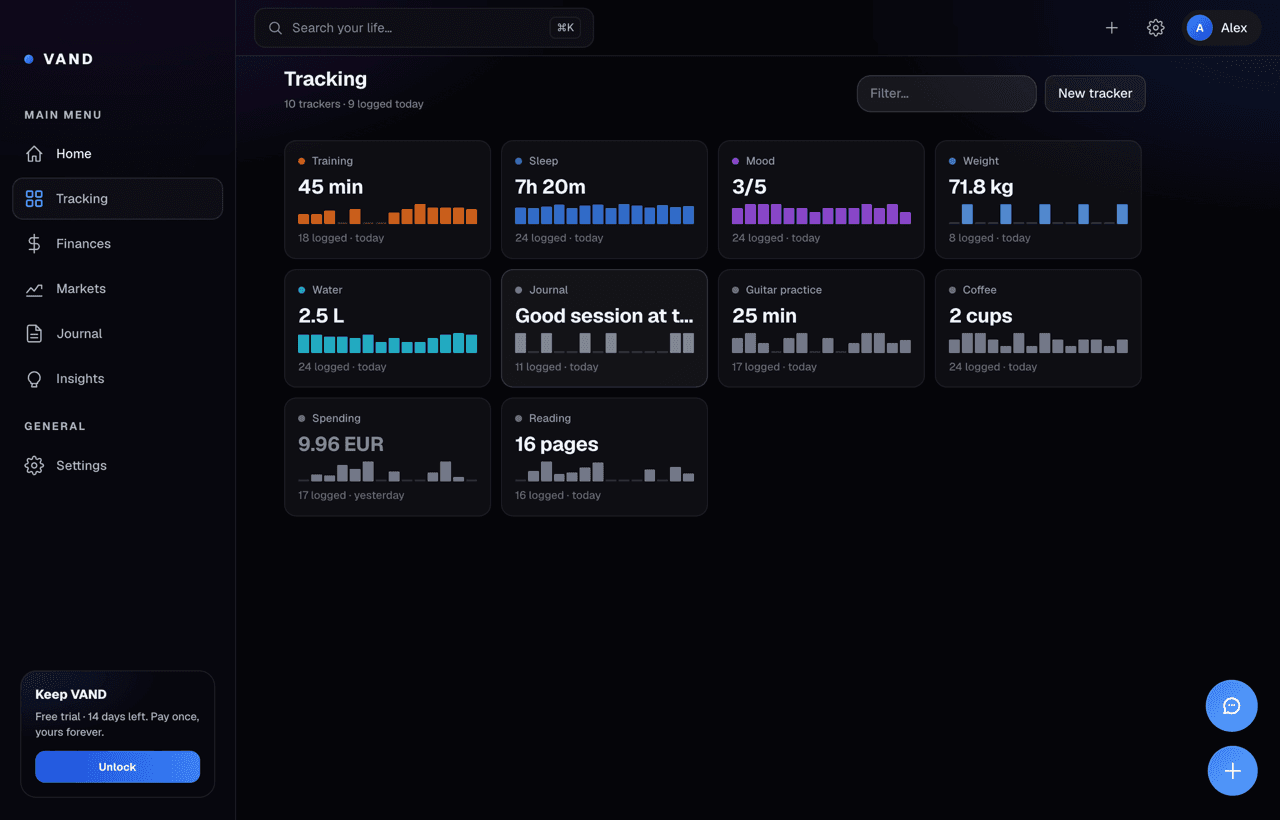Click the "10 trackers · 9 logged today" text
1280x820 pixels.
354,104
